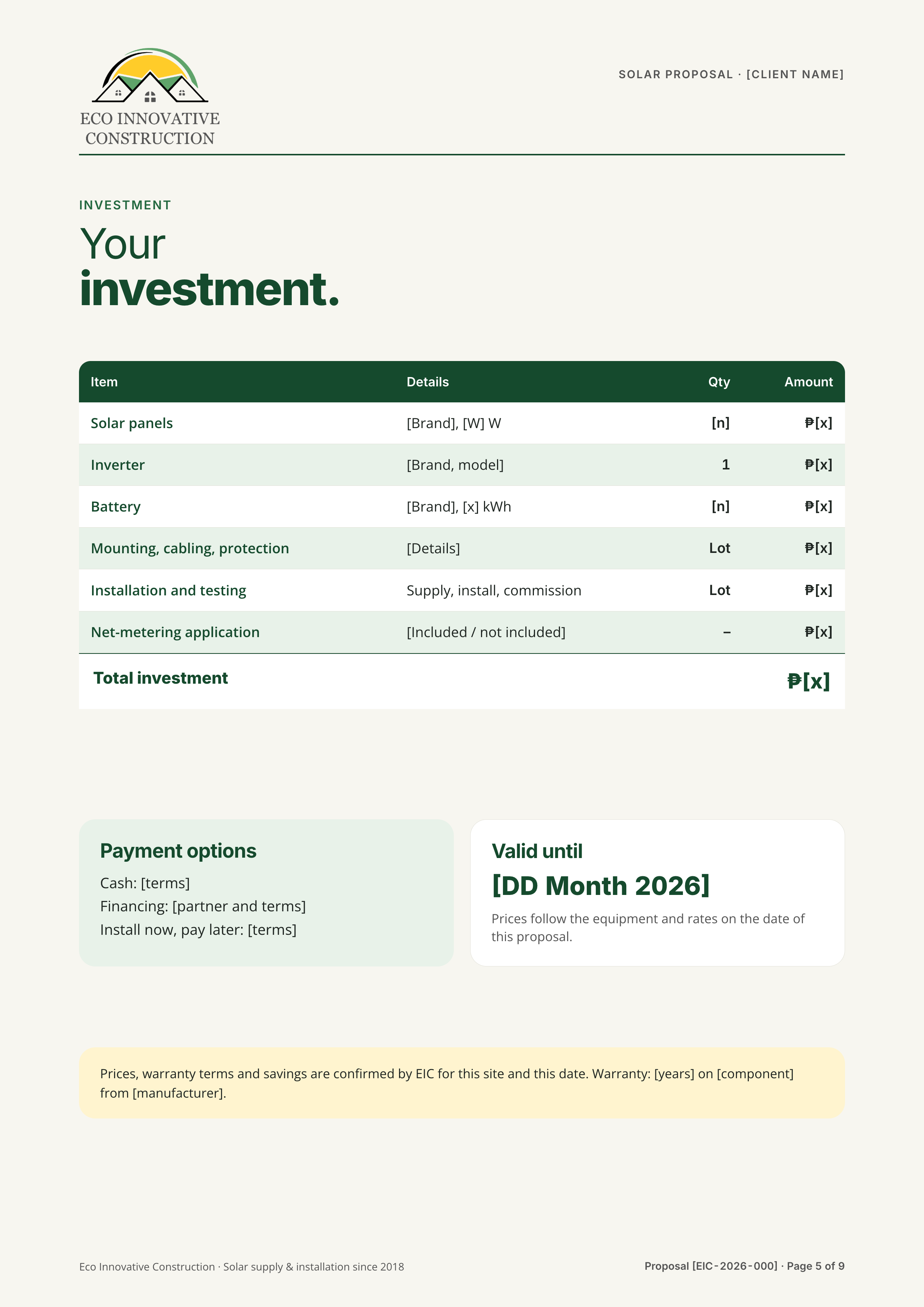
Task: Select the Mounting, cabling, protection row
Action: tap(462, 548)
